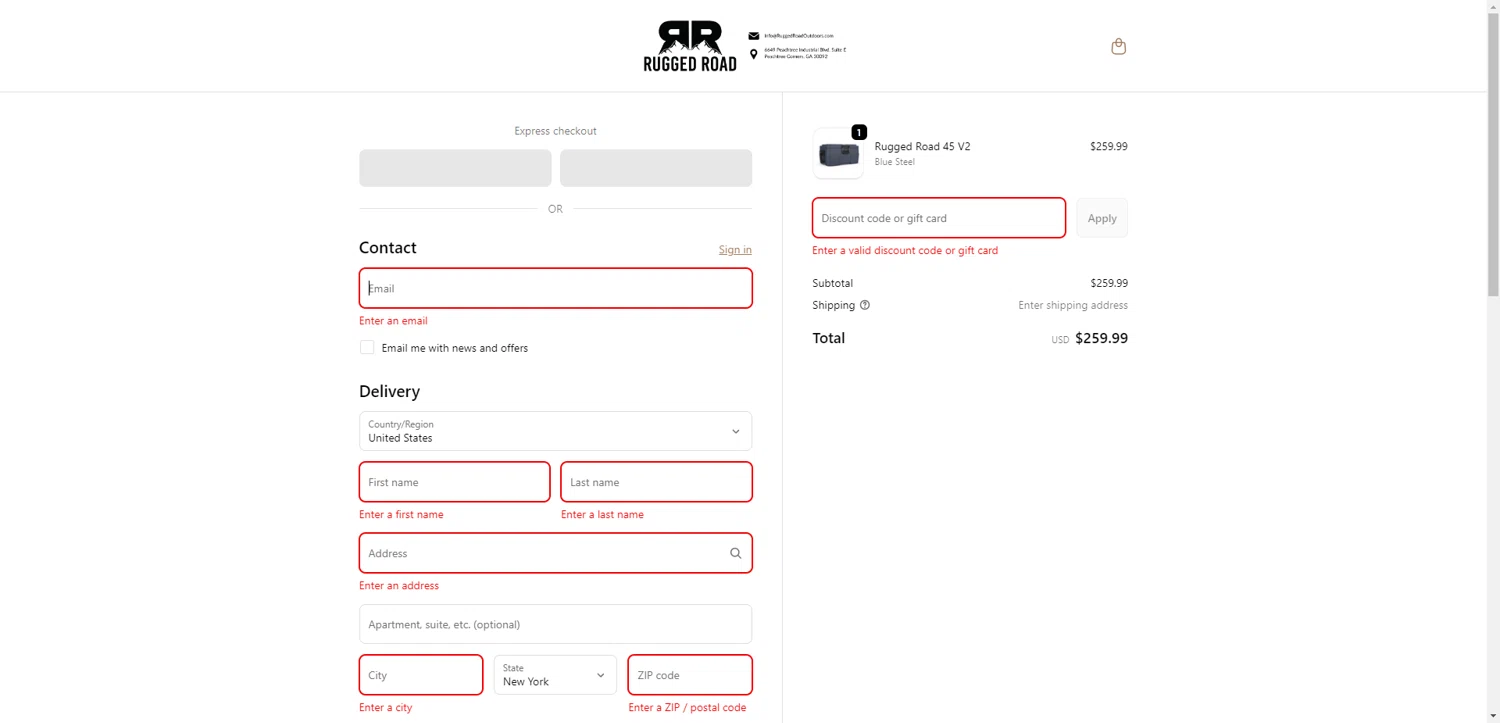Click the Sign in link
The width and height of the screenshot is (1500, 723).
(735, 250)
